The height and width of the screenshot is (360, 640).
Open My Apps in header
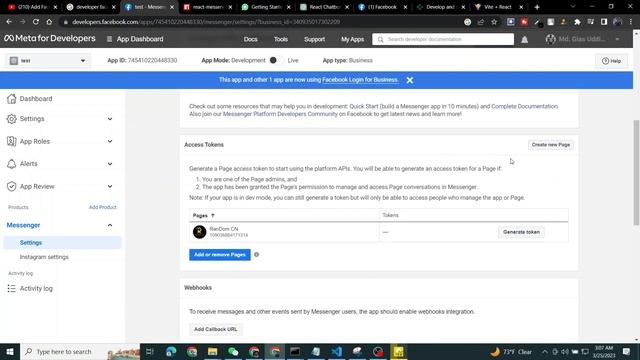pos(352,39)
